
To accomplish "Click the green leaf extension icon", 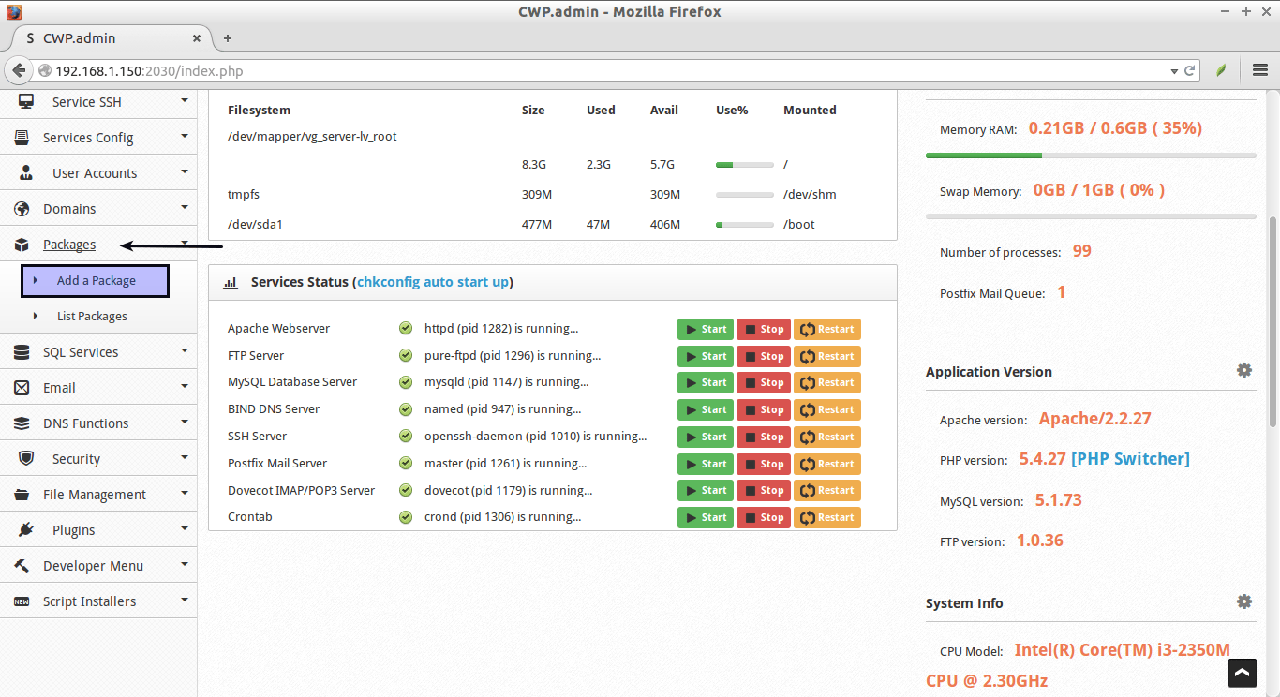I will point(1221,71).
